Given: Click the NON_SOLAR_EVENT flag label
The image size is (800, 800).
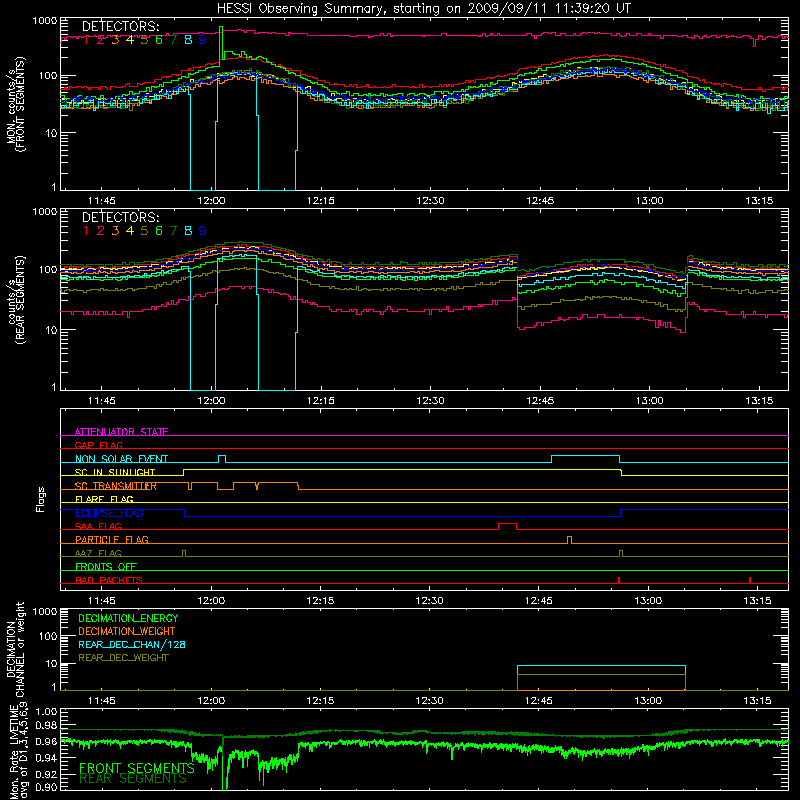Looking at the screenshot, I should [x=121, y=459].
